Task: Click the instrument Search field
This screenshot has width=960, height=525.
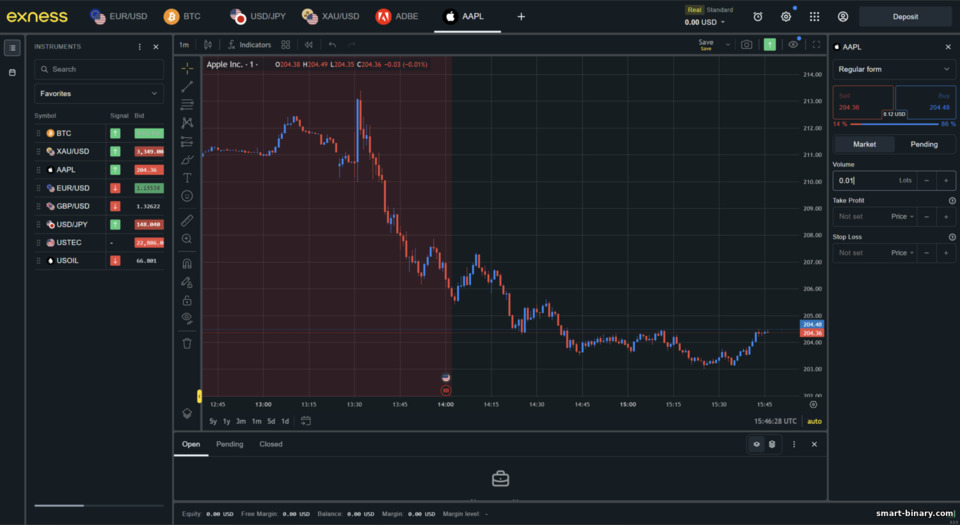Action: 99,69
